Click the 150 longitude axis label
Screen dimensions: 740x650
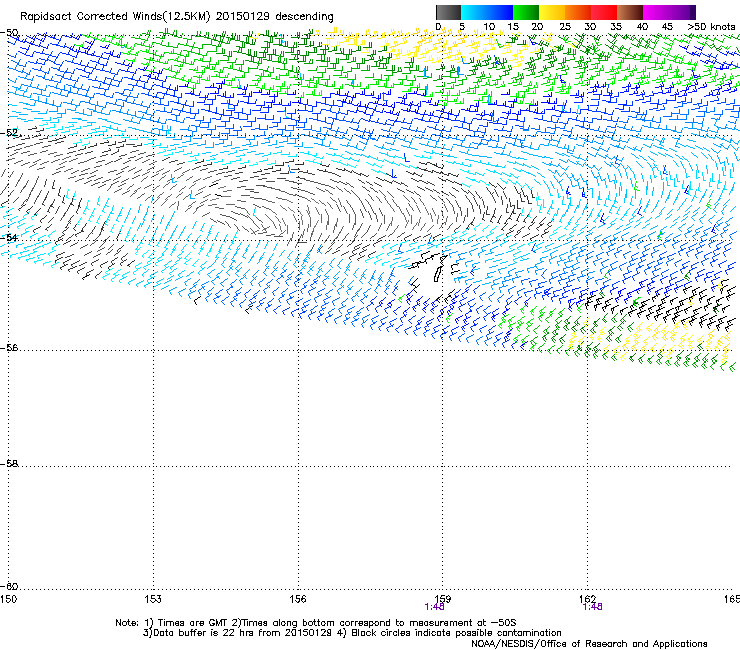[8, 599]
